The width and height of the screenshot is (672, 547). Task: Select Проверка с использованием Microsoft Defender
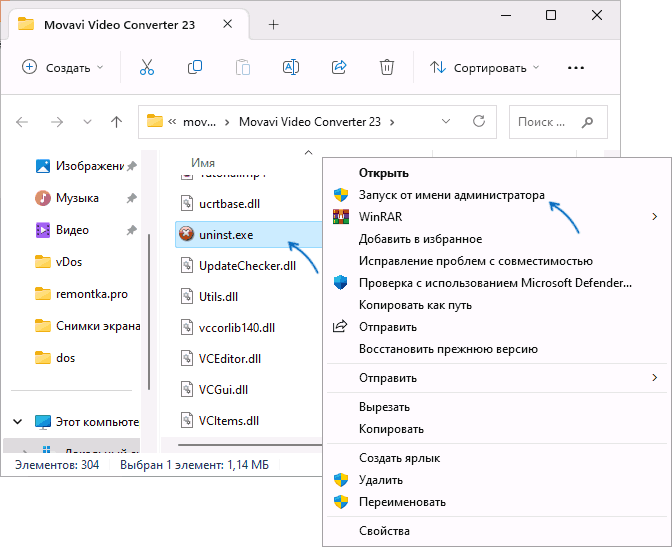point(497,283)
